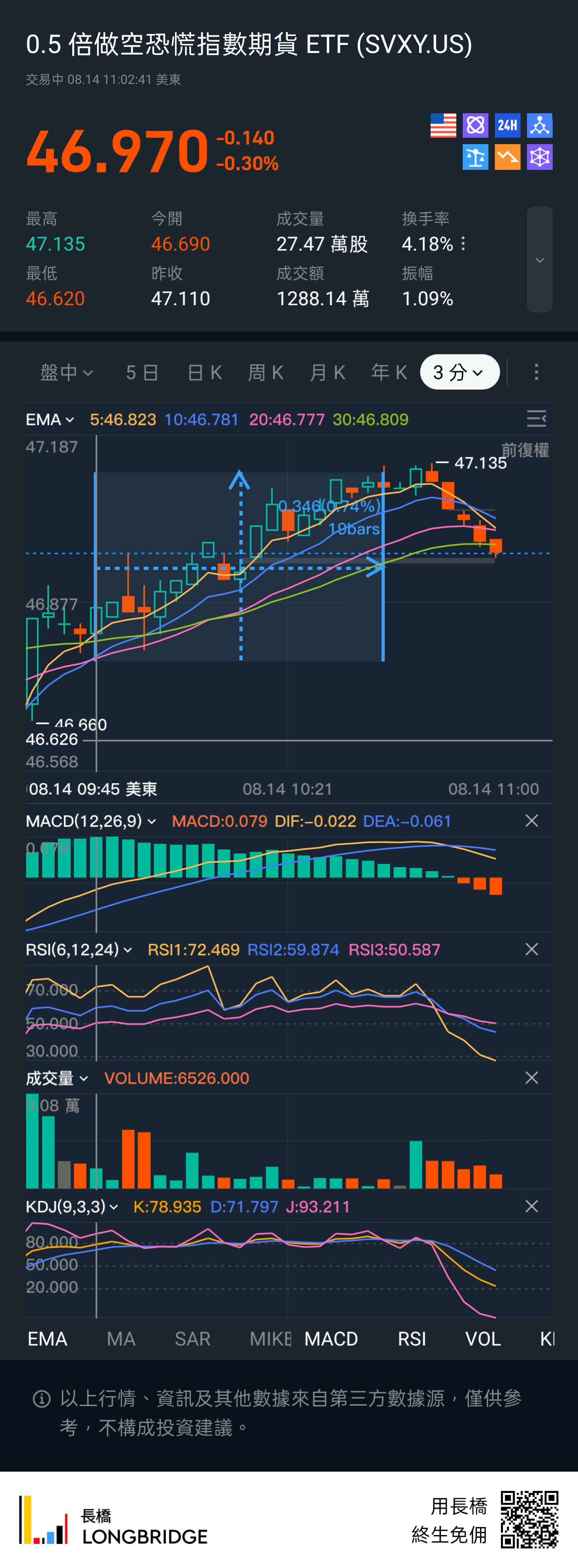578x1568 pixels.
Task: Switch to the 5 日 chart tab
Action: click(x=142, y=372)
